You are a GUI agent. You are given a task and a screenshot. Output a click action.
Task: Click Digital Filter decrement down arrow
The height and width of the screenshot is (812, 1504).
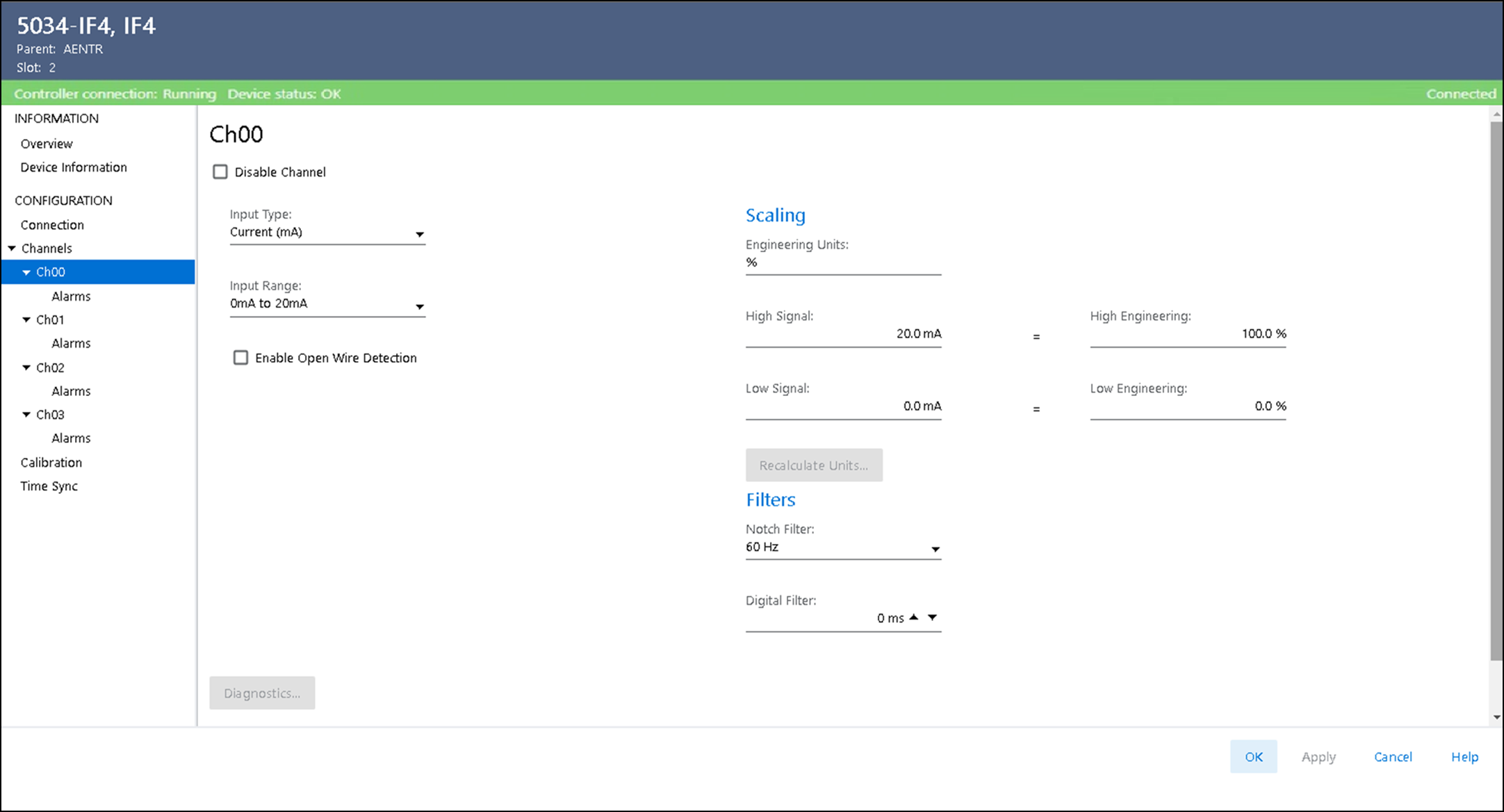click(933, 617)
